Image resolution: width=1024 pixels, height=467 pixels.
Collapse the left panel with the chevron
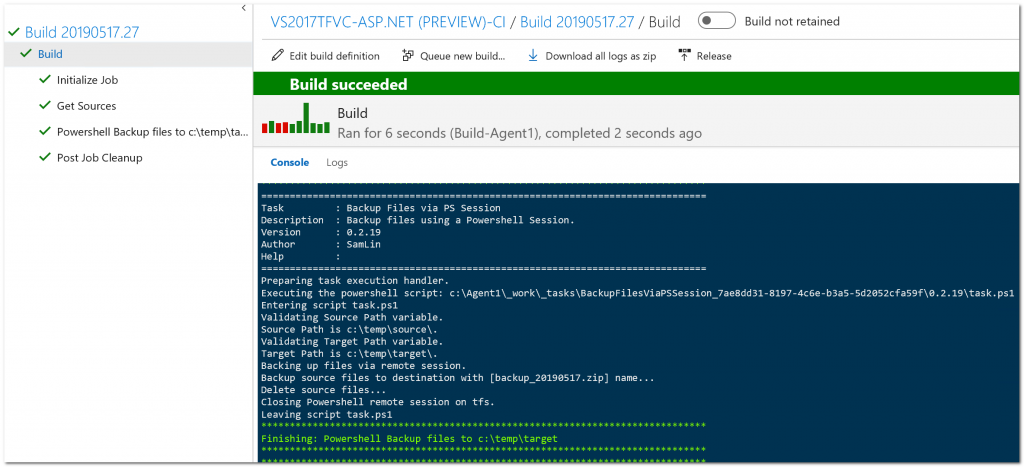[244, 8]
